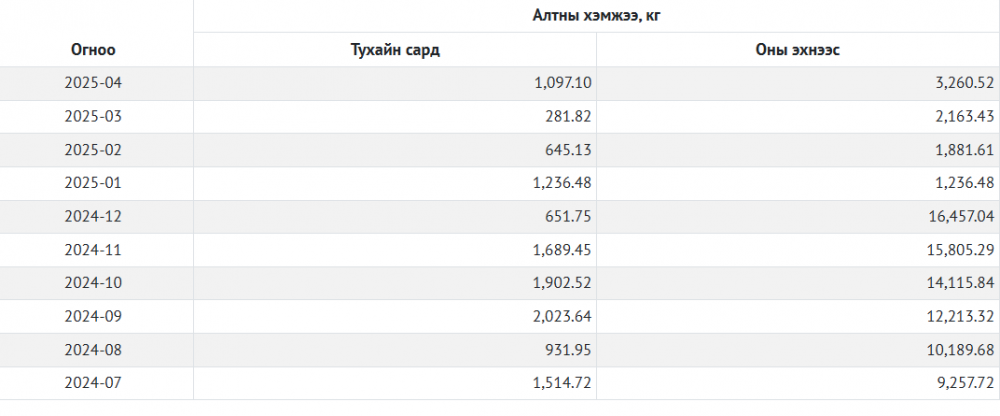Click the 3,260.52 year-to-date value
This screenshot has height=416, width=1000.
(x=964, y=83)
